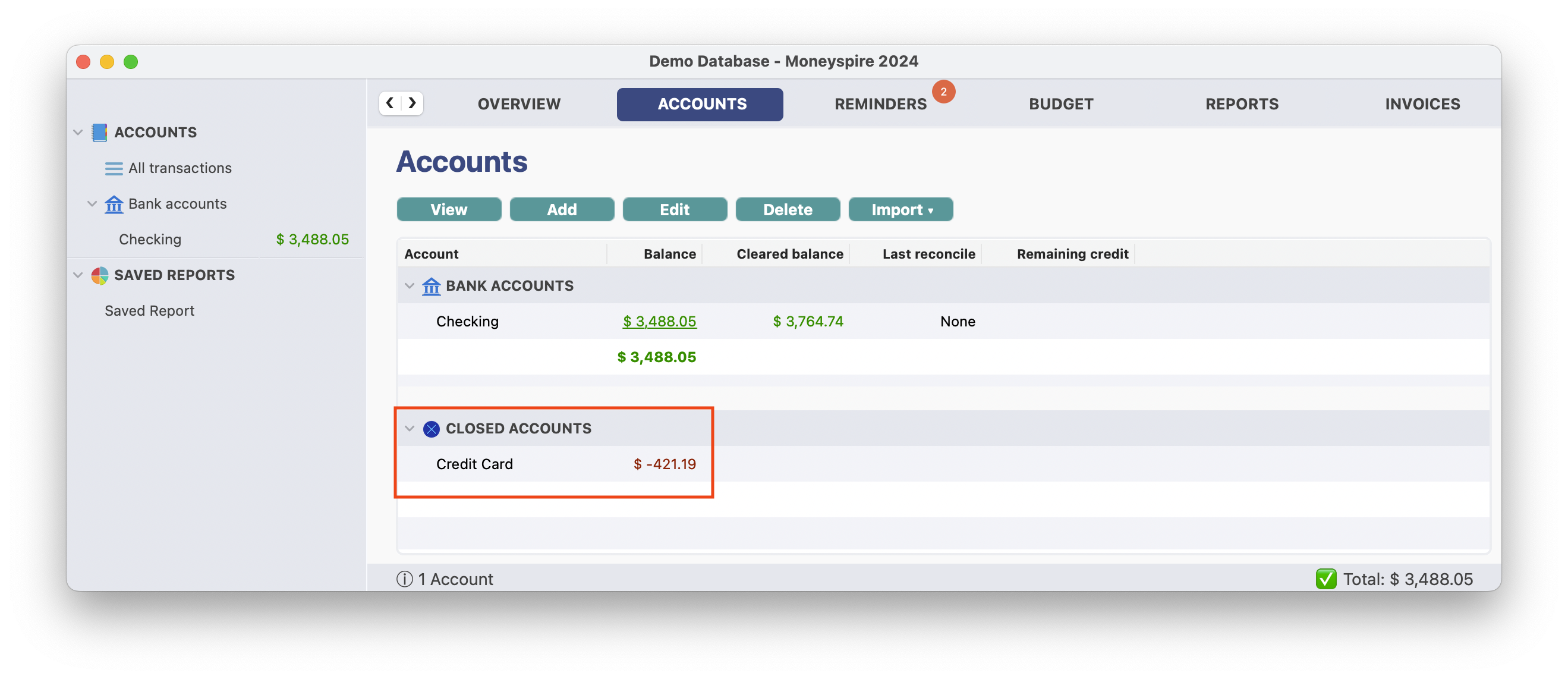The width and height of the screenshot is (1568, 679).
Task: Click the info icon beside 1 Account
Action: click(x=404, y=579)
